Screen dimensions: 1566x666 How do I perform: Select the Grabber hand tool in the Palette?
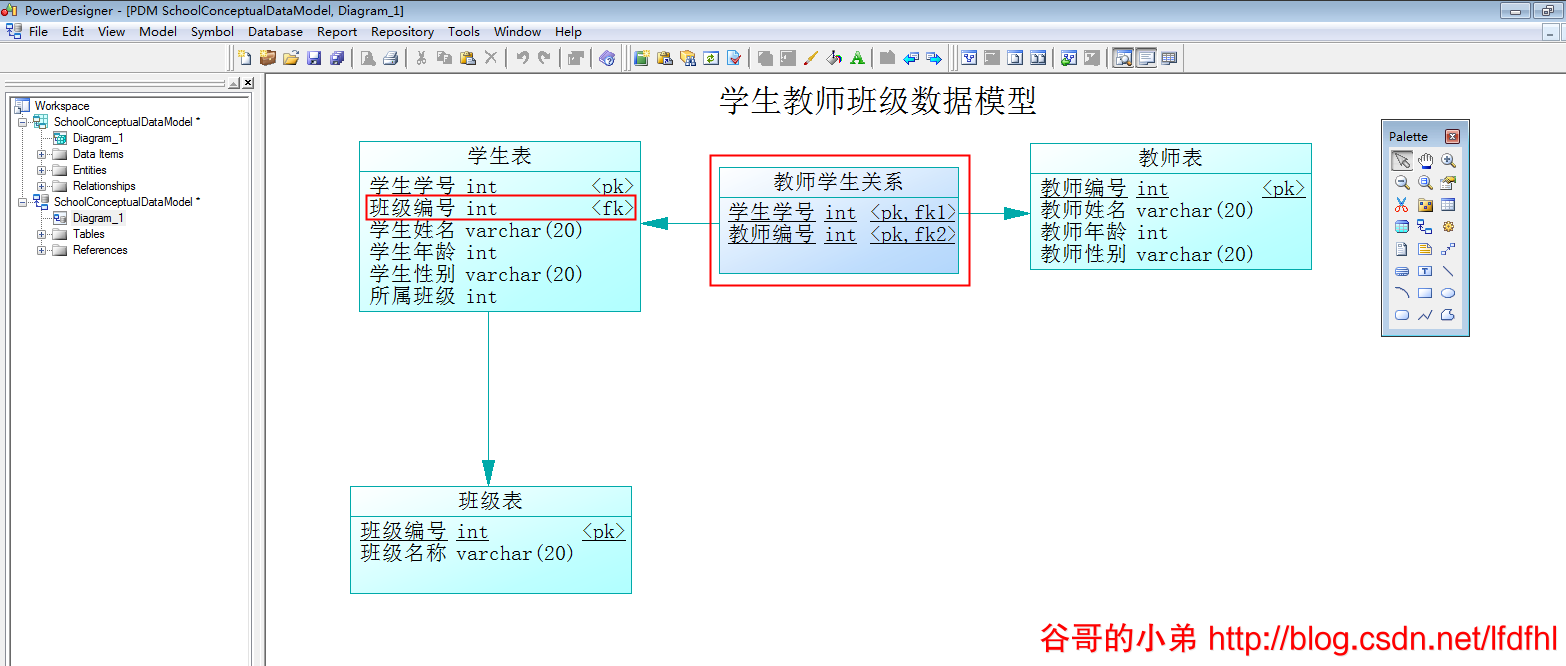pyautogui.click(x=1424, y=160)
